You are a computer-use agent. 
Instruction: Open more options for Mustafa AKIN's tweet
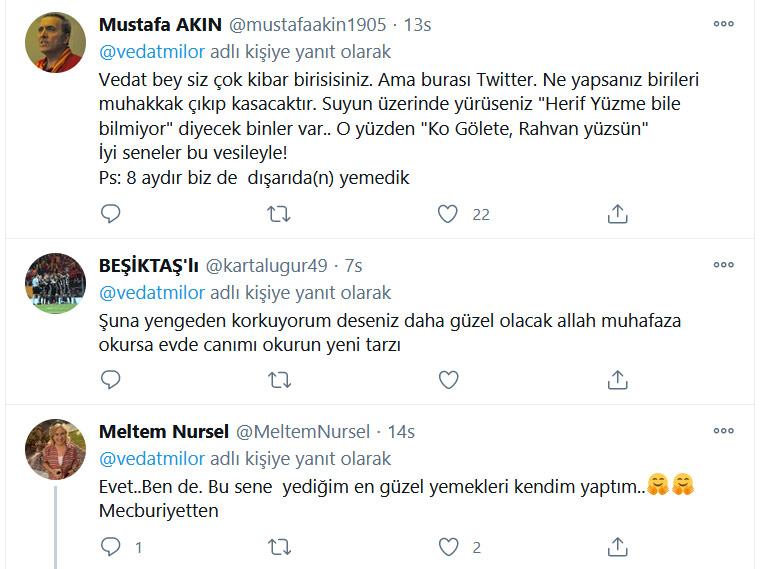(x=723, y=24)
